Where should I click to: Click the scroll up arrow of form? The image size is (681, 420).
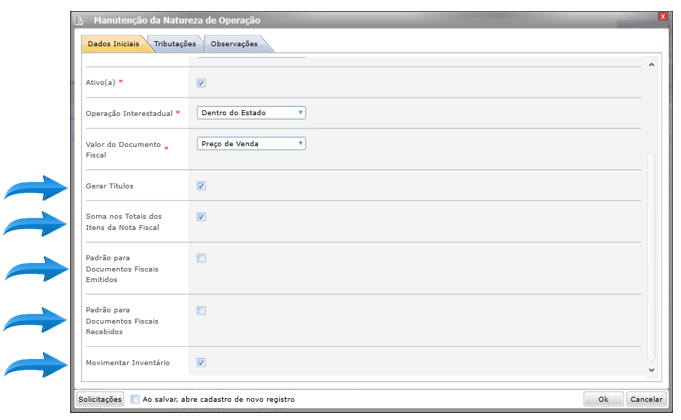[x=651, y=65]
